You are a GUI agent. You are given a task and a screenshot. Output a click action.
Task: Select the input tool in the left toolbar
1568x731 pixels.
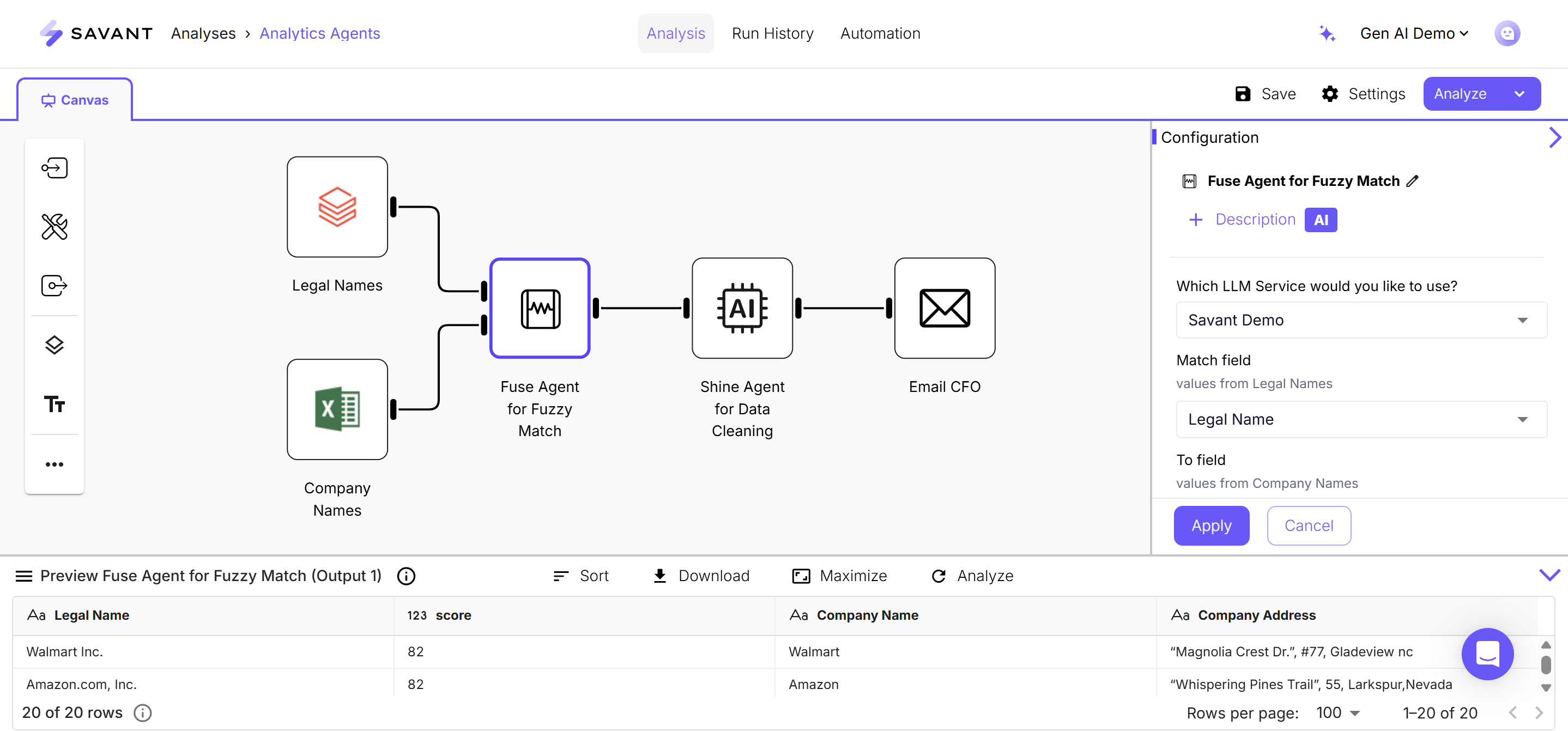(54, 168)
